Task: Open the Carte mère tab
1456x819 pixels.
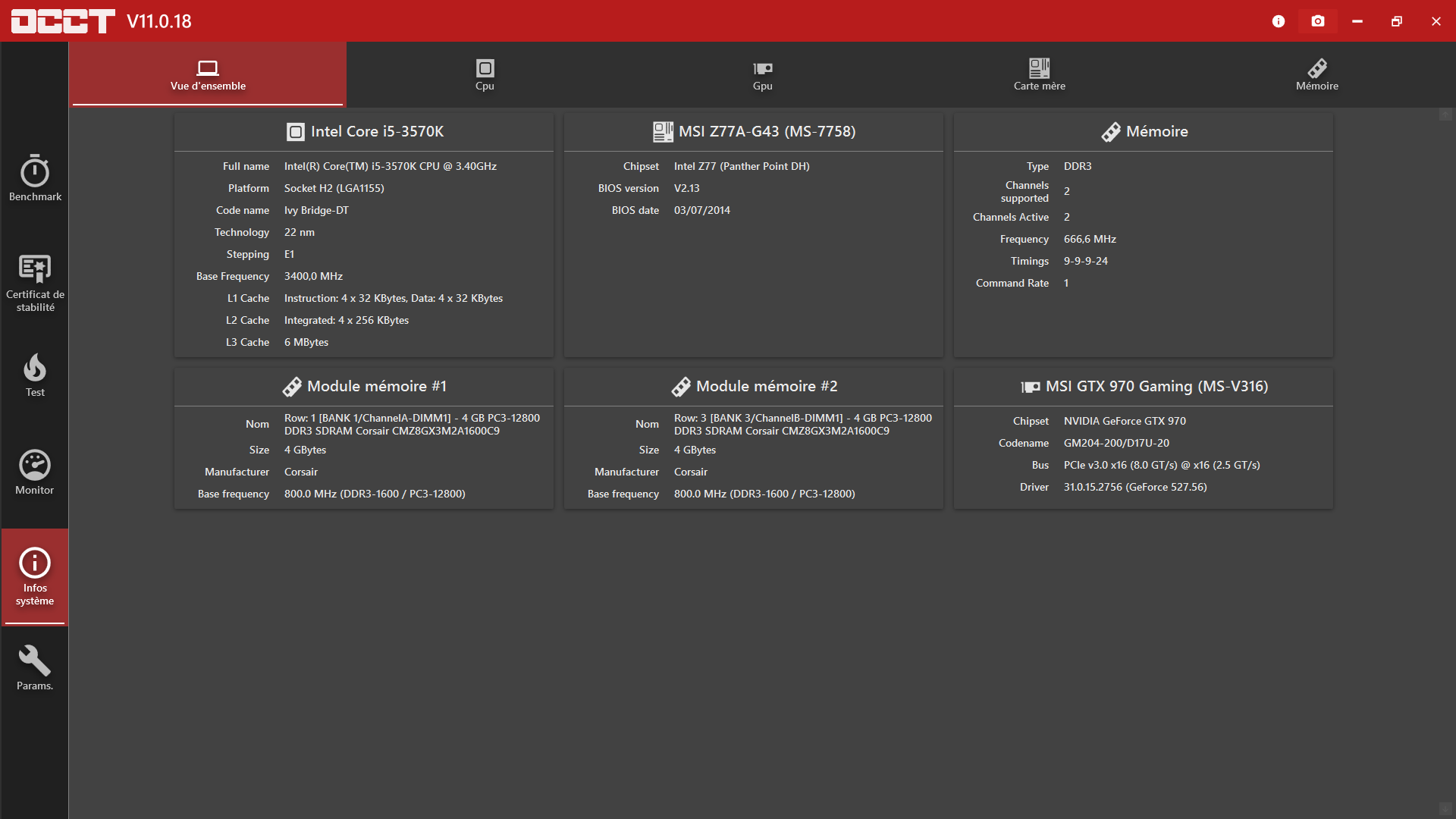Action: (x=1039, y=75)
